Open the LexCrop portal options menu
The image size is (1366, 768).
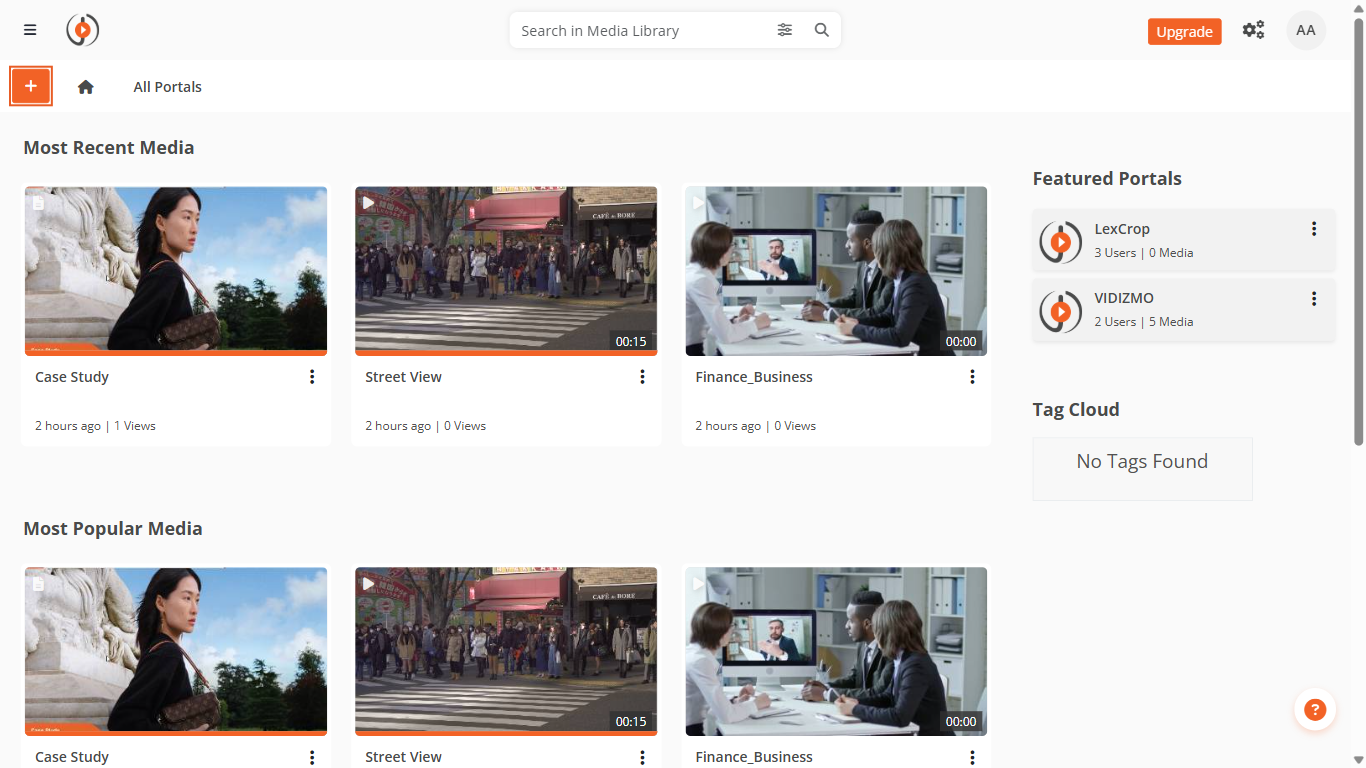point(1314,229)
